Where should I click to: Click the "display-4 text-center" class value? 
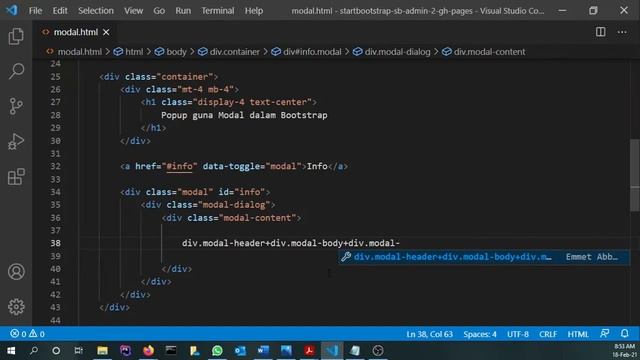pos(252,102)
